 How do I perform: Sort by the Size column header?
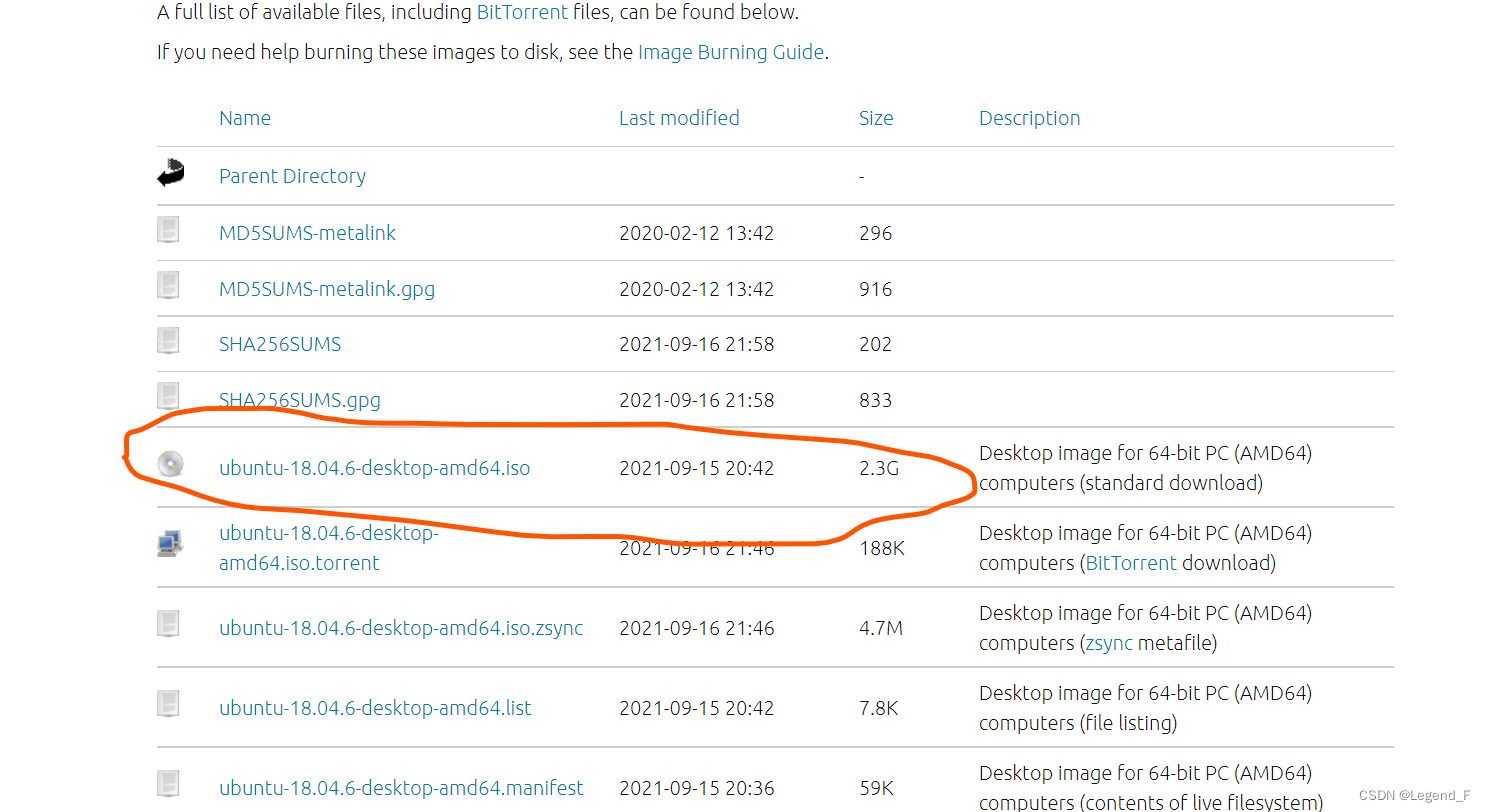(x=876, y=118)
